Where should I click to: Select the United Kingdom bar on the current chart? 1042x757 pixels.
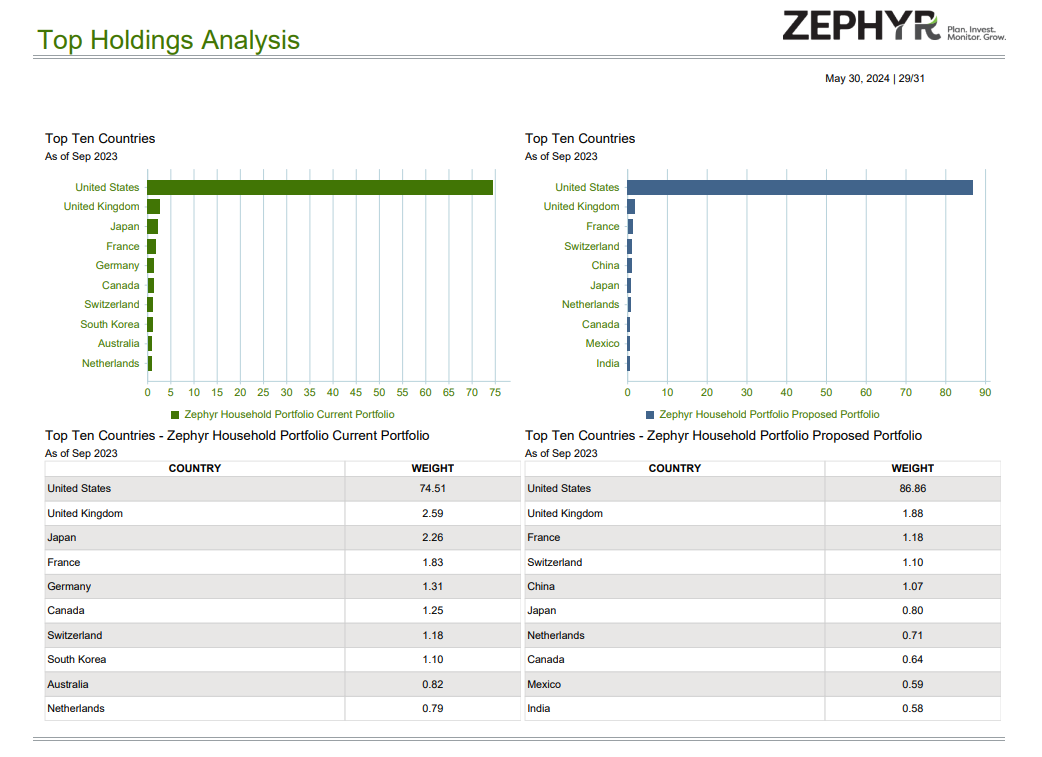[x=152, y=206]
